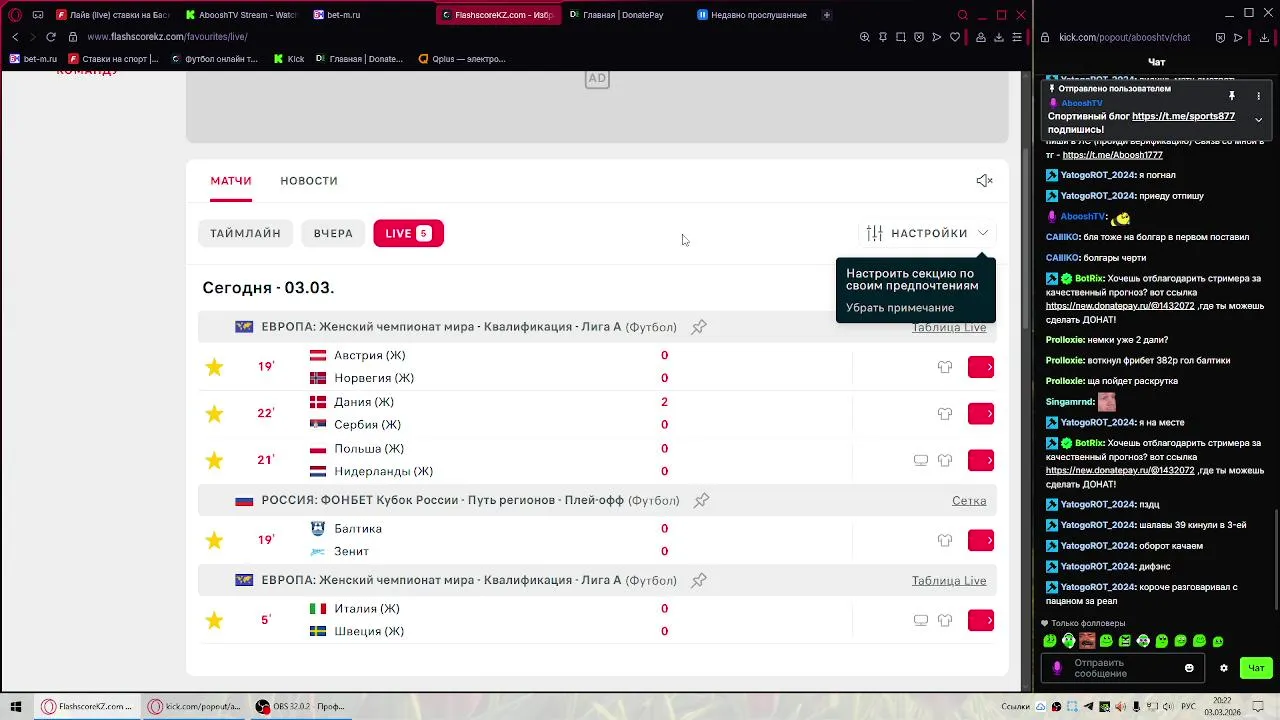The image size is (1280, 720).
Task: Open Opera menu logo
Action: click(x=15, y=15)
